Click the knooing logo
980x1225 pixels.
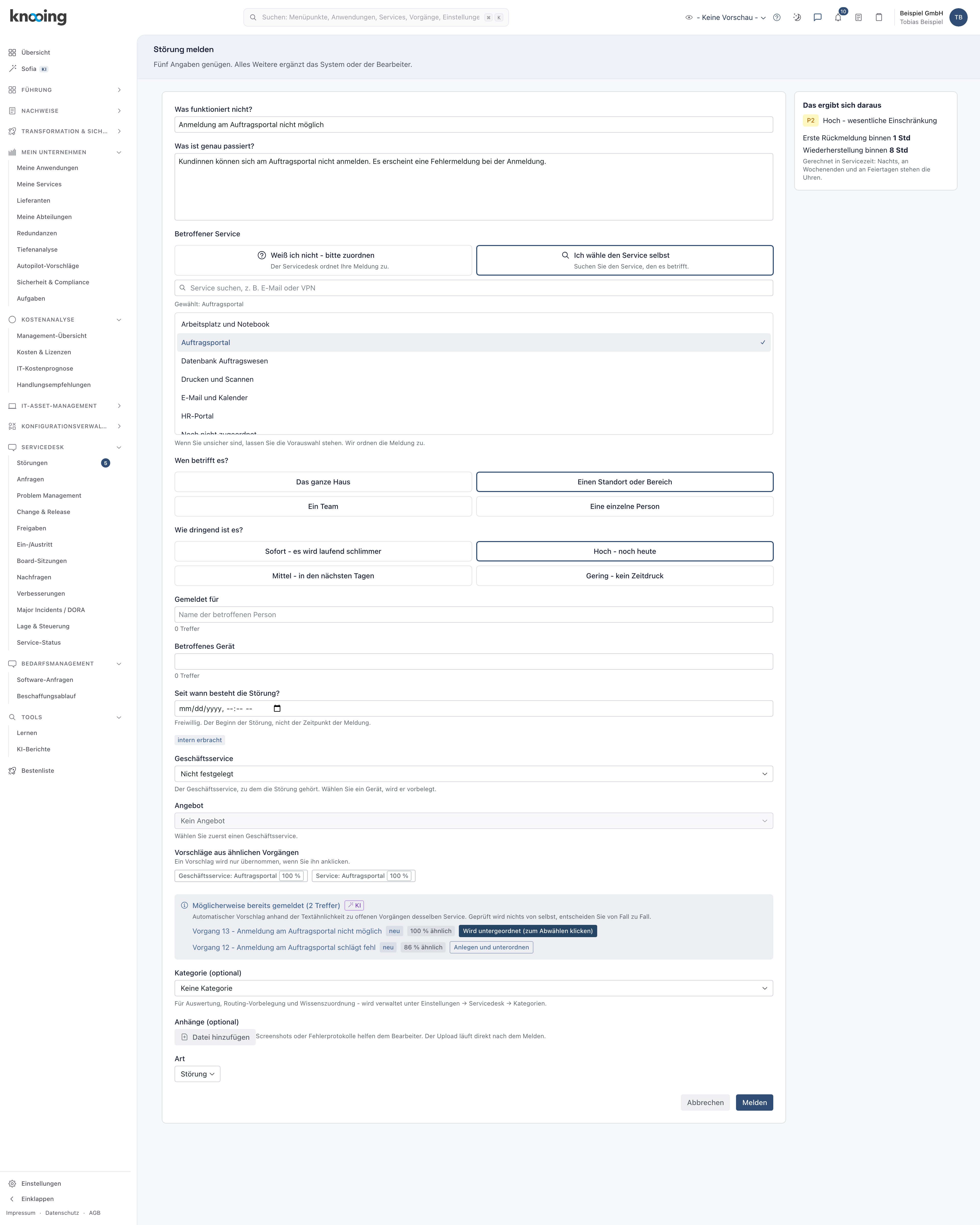coord(38,17)
